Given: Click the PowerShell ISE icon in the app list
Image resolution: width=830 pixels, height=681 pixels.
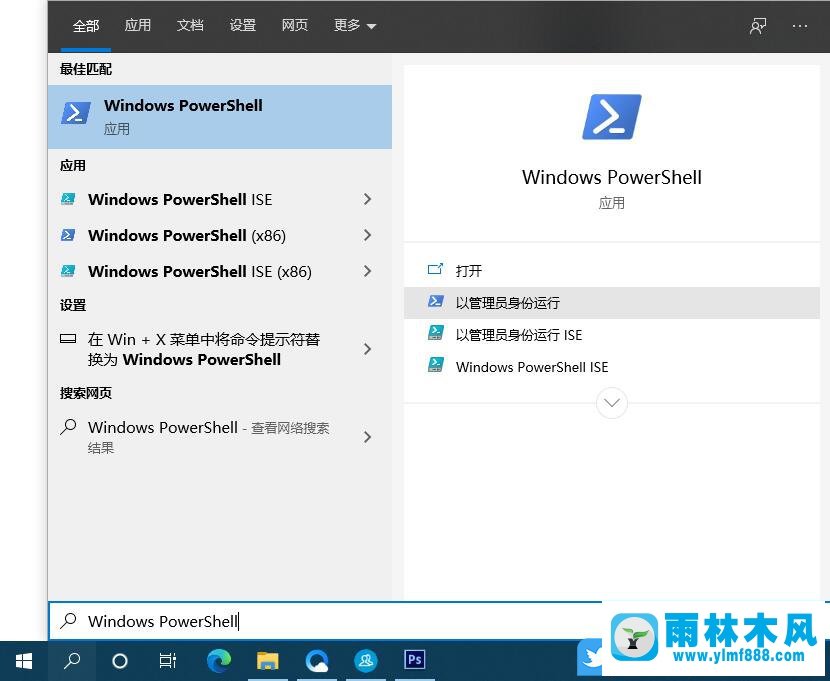Looking at the screenshot, I should tap(68, 199).
